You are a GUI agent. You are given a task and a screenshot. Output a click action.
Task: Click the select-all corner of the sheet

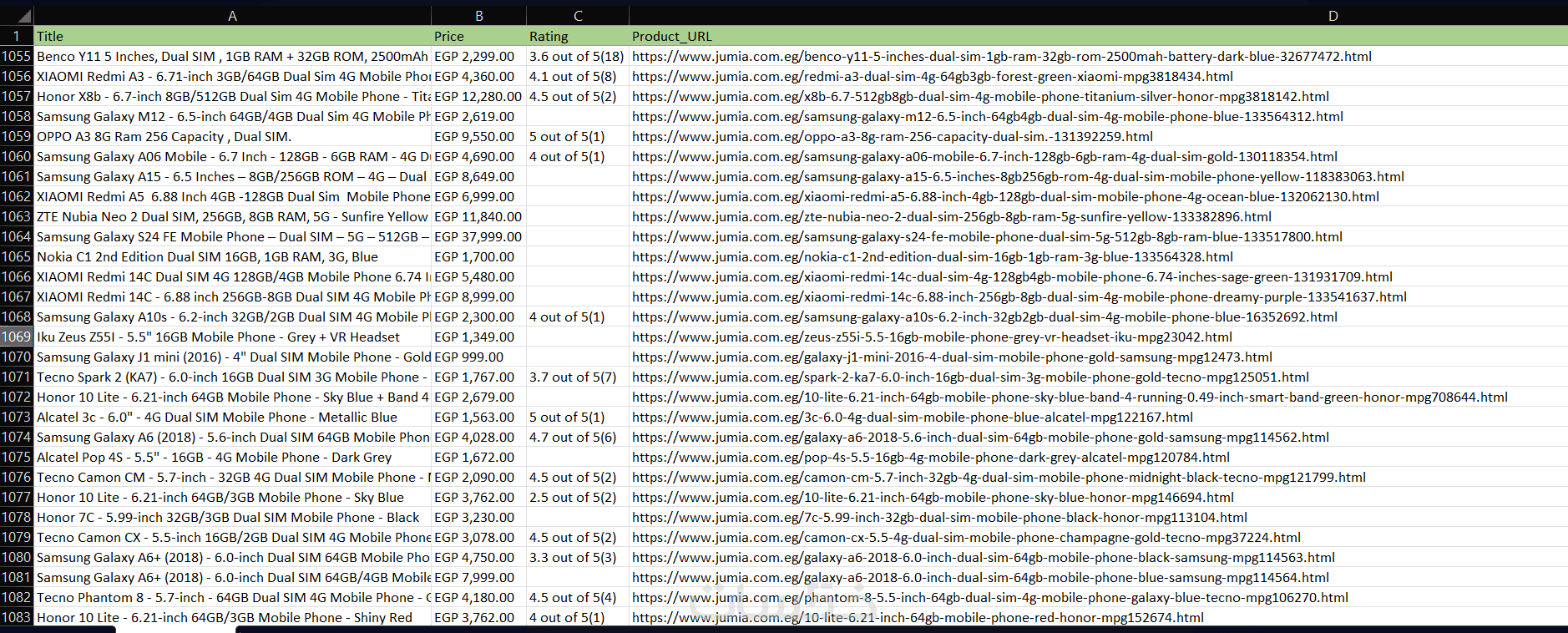17,16
